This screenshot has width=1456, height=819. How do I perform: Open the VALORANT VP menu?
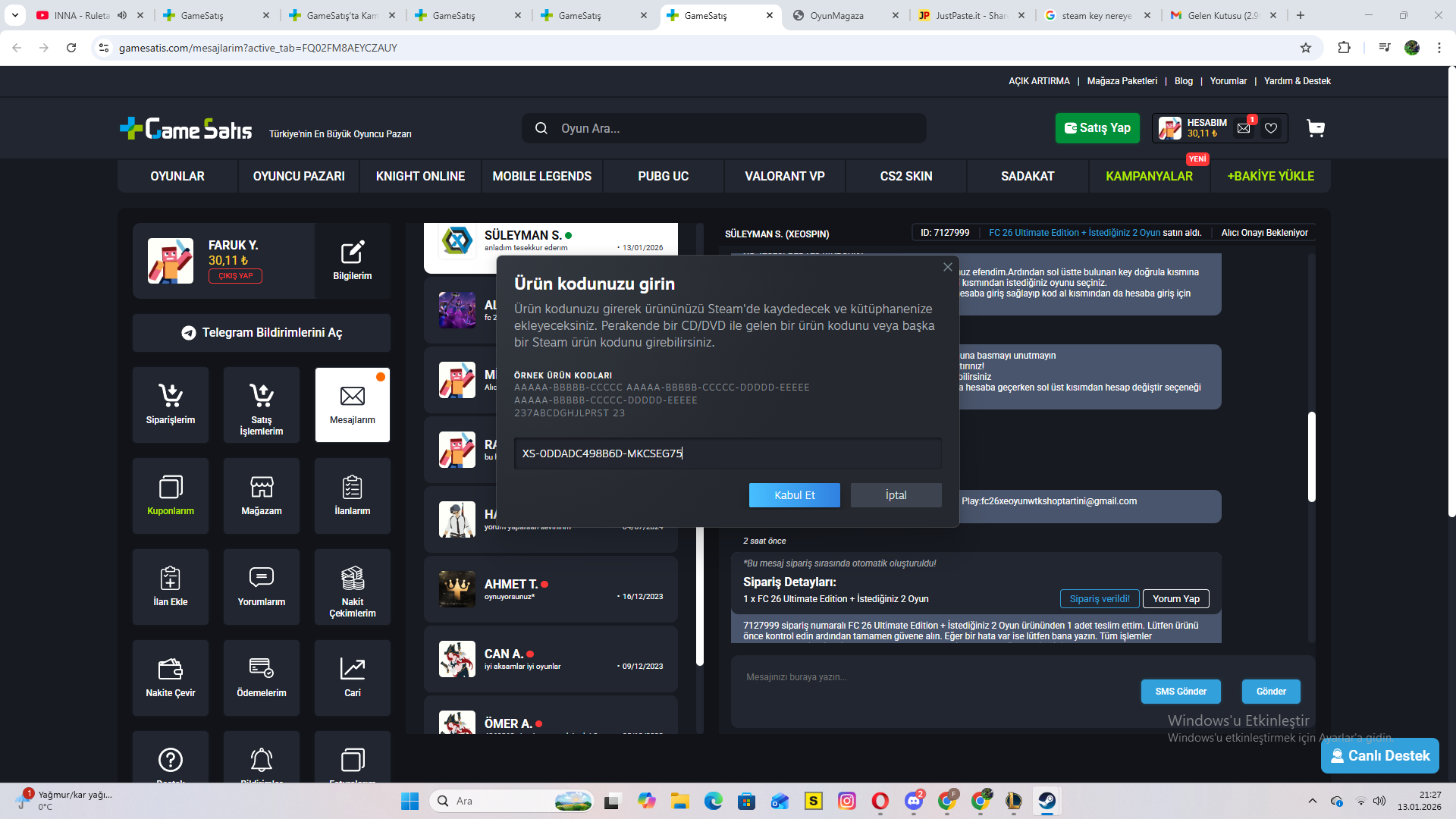click(x=785, y=176)
